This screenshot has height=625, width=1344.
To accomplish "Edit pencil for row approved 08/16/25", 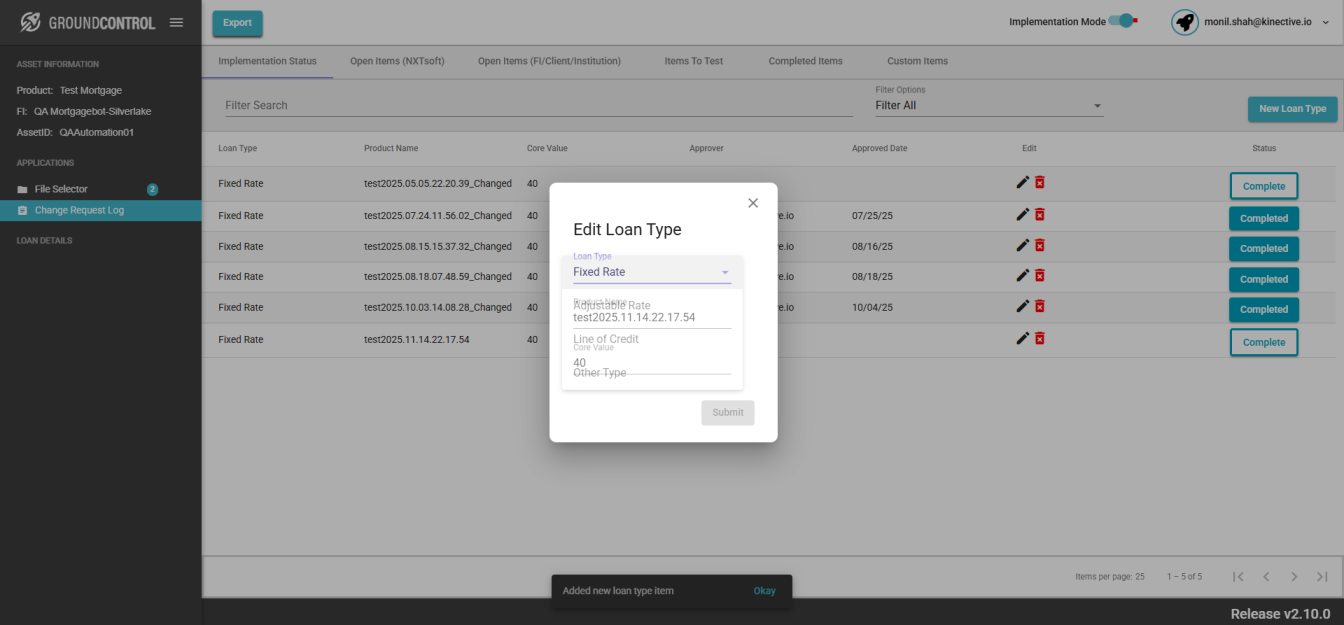I will click(x=1022, y=245).
